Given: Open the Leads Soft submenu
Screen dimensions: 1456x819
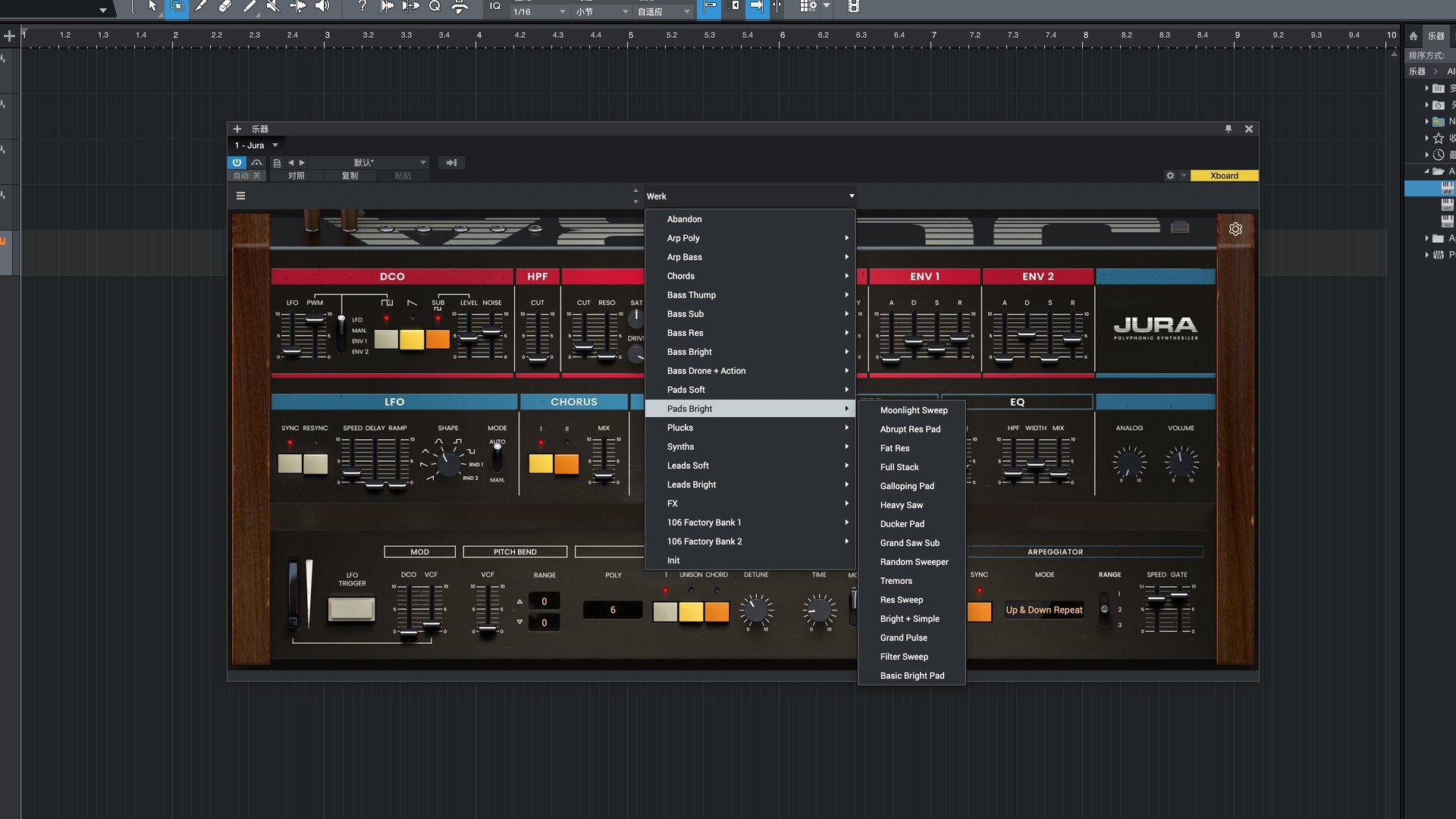Looking at the screenshot, I should (x=688, y=466).
